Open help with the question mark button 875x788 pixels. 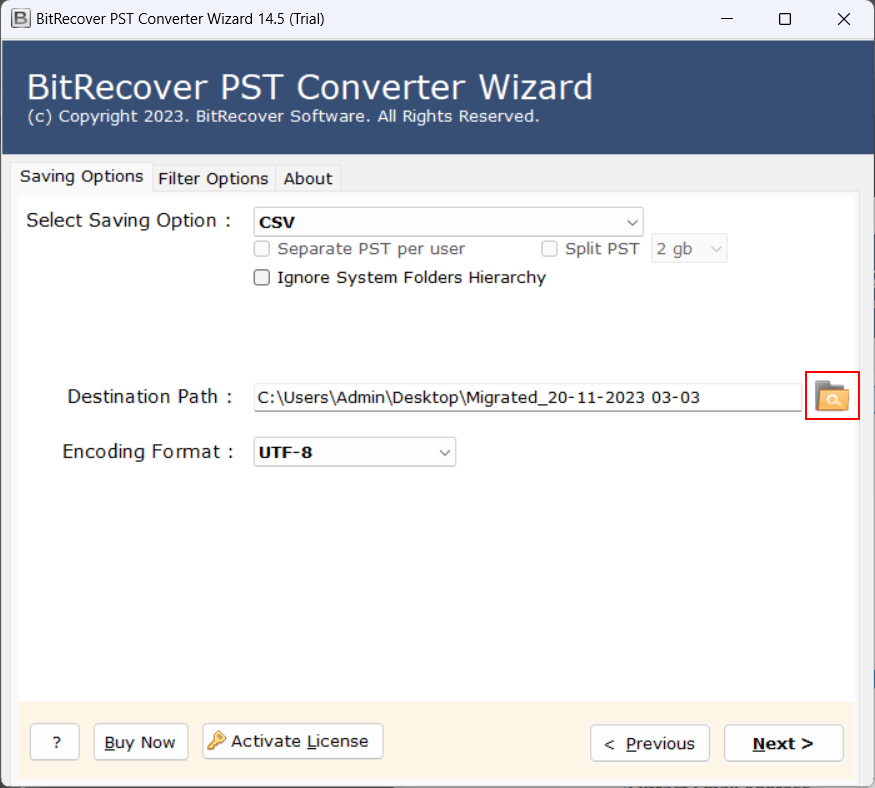point(55,742)
